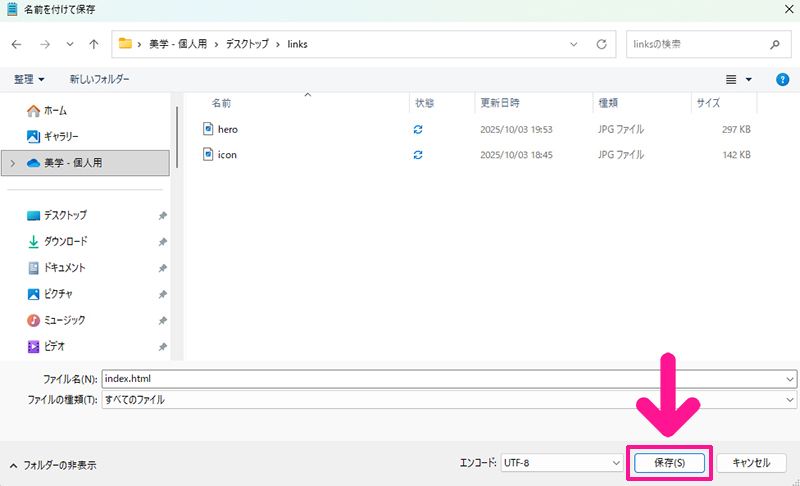The image size is (800, 486).
Task: Click the キャンセル button
Action: [x=750, y=463]
